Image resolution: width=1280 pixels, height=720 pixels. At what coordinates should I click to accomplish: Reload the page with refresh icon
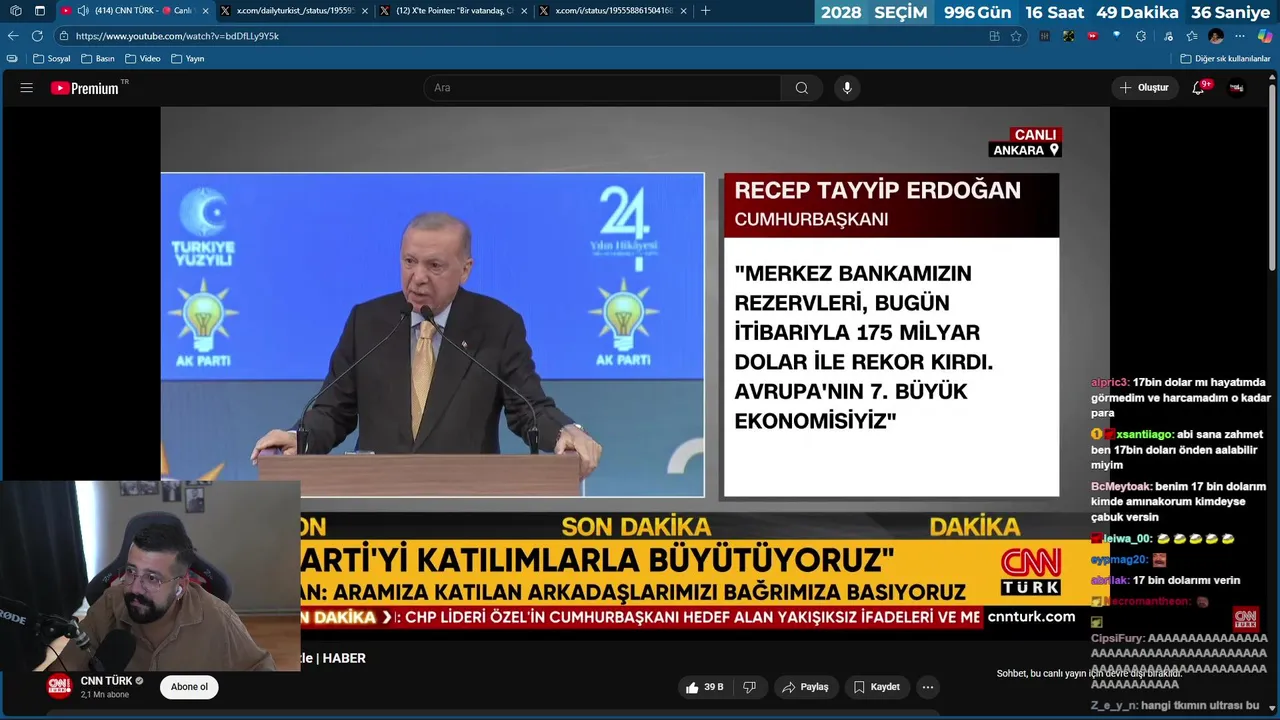37,35
